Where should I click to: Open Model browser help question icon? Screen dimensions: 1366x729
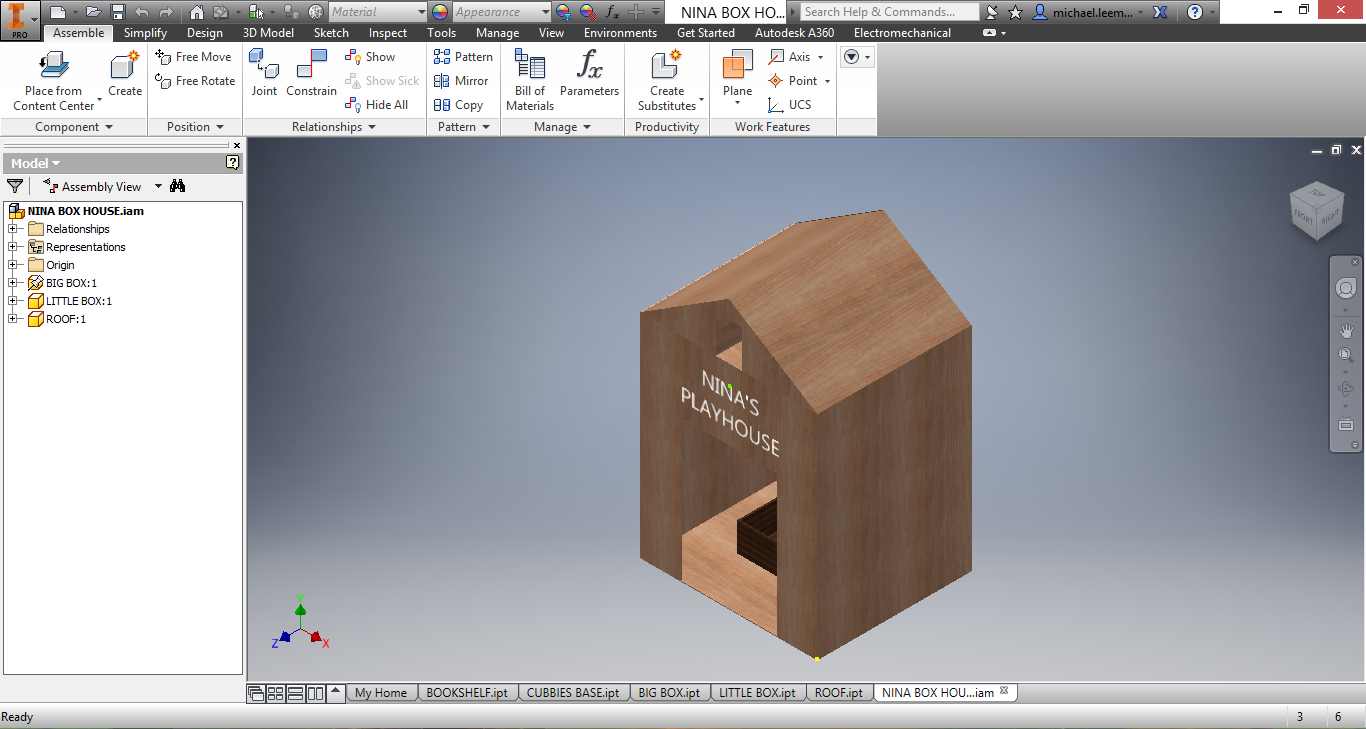pos(233,163)
